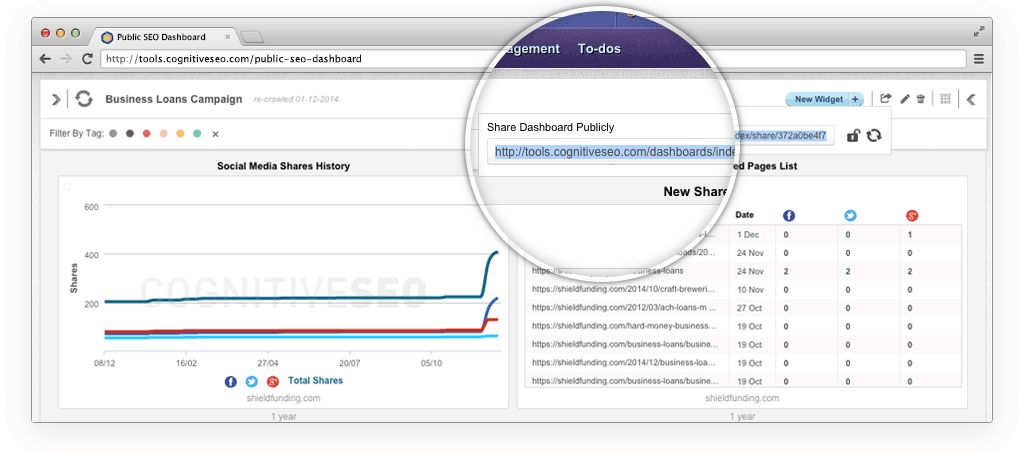Filter by the pink tag
The width and height of the screenshot is (1024, 453).
[x=164, y=134]
